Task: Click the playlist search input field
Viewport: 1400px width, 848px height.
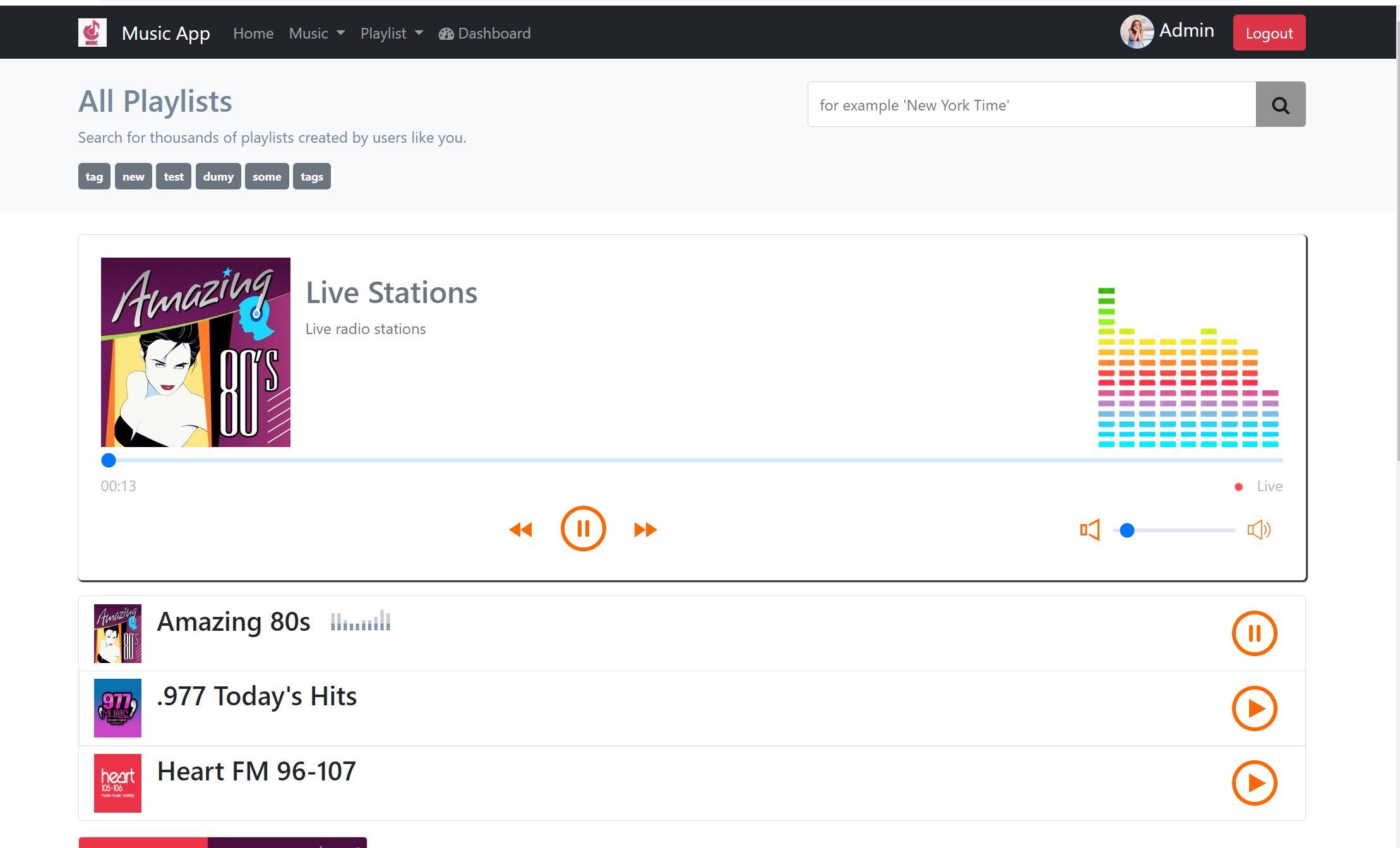Action: tap(1031, 105)
